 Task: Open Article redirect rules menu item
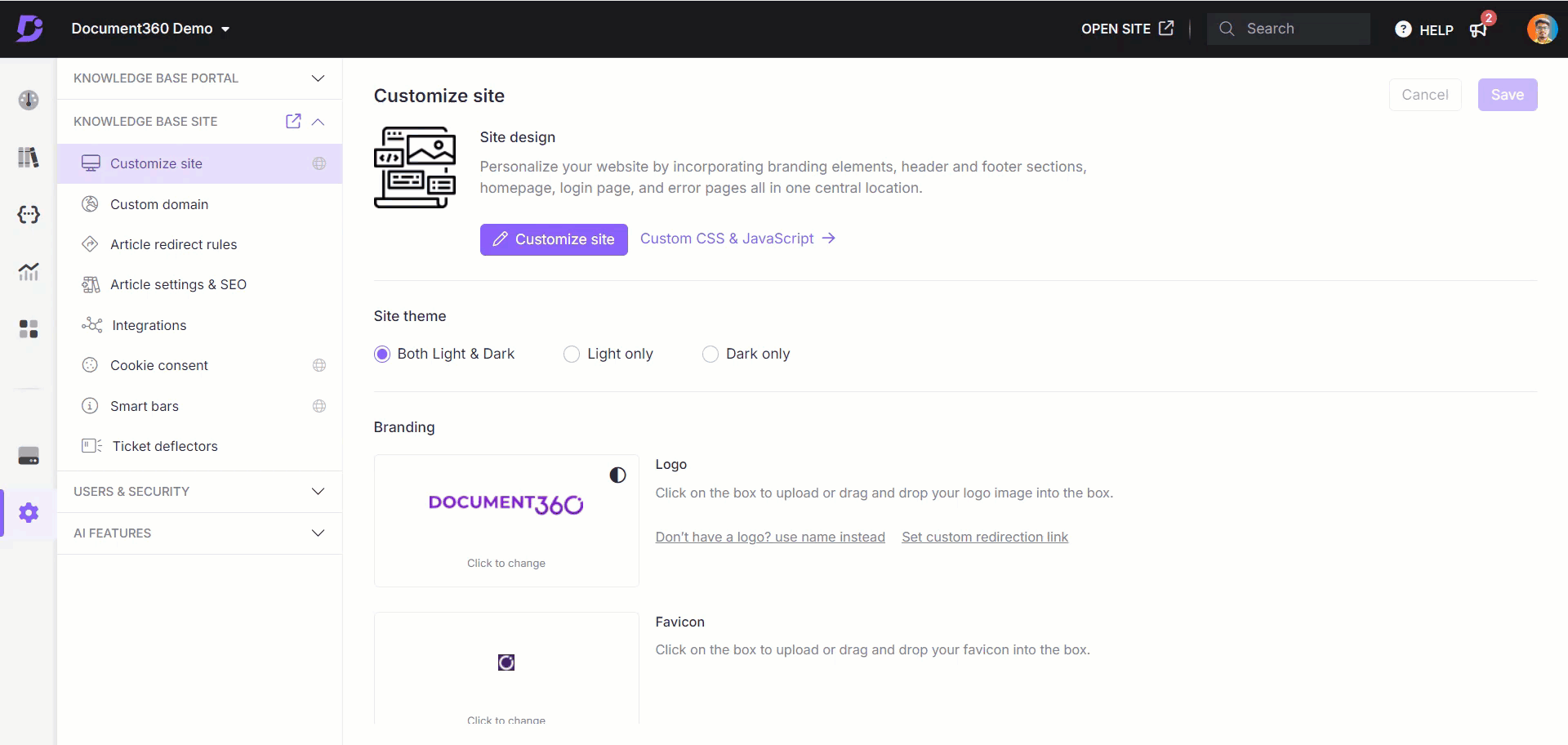coord(199,244)
